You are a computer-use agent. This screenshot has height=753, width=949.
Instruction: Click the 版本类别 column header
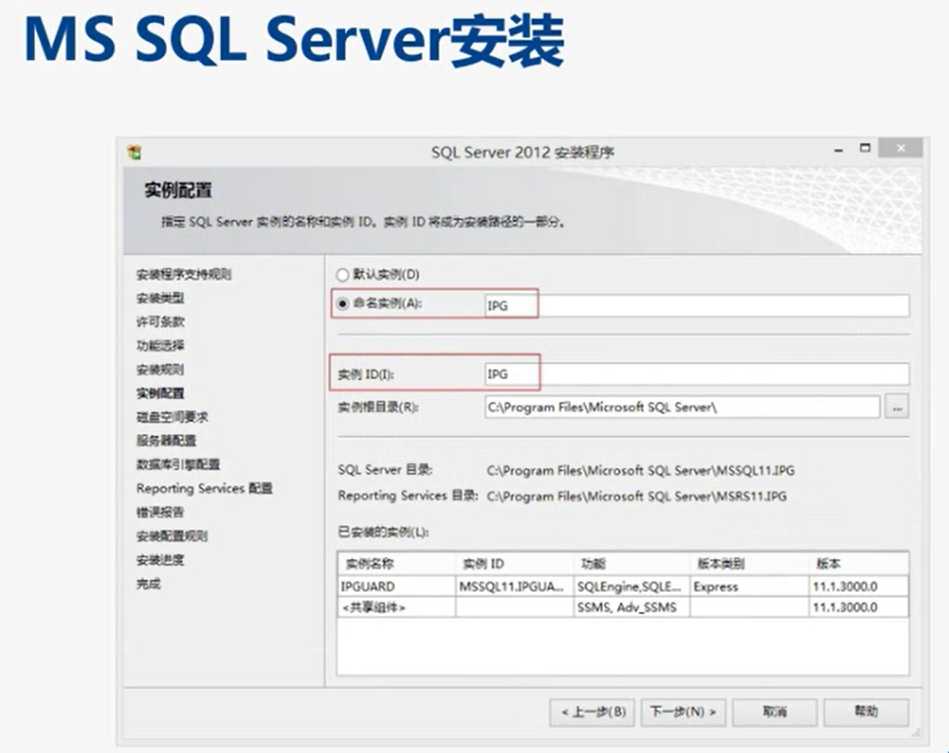pos(746,564)
